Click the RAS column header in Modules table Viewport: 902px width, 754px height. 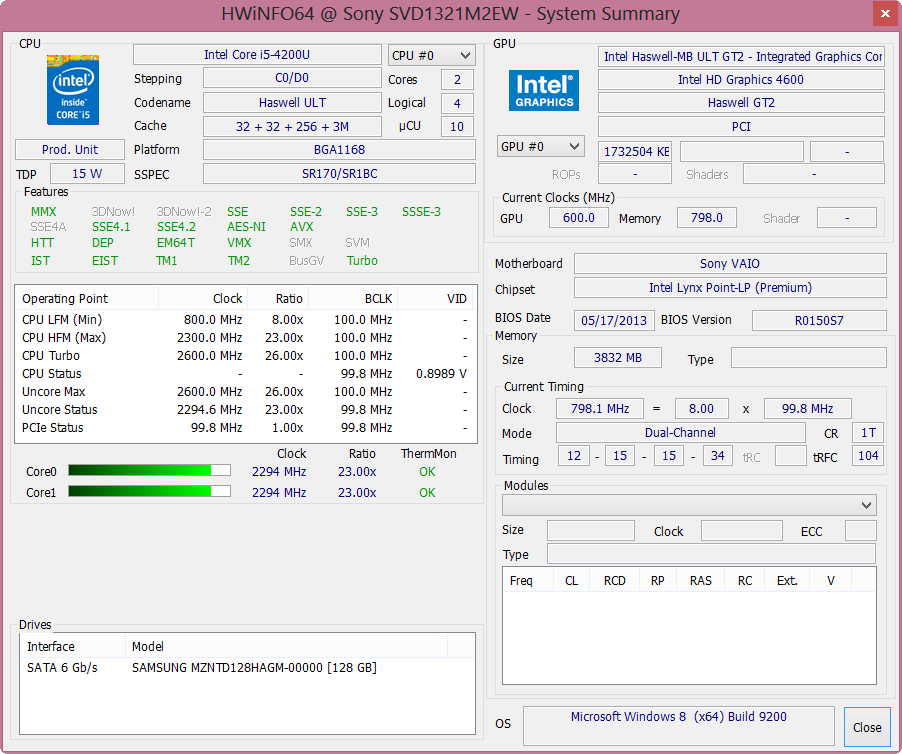point(701,580)
